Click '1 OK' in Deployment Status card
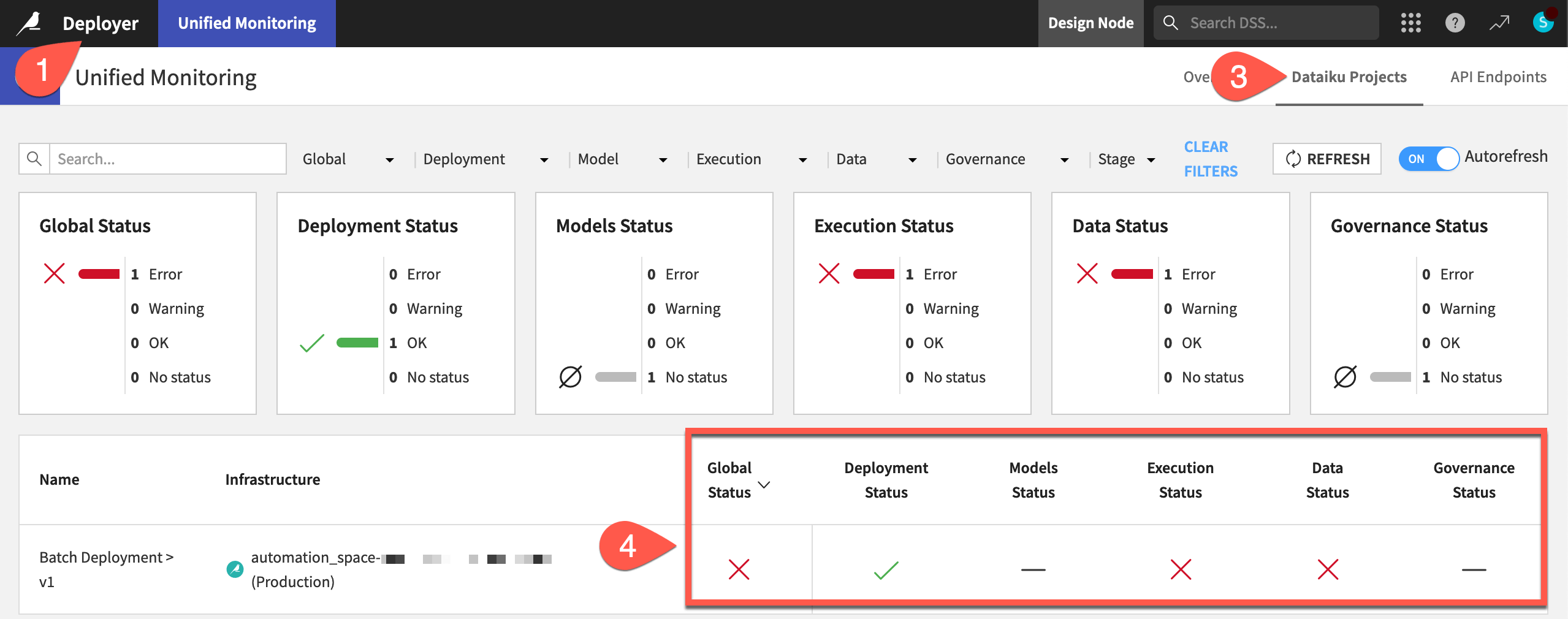This screenshot has height=619, width=1568. 408,343
